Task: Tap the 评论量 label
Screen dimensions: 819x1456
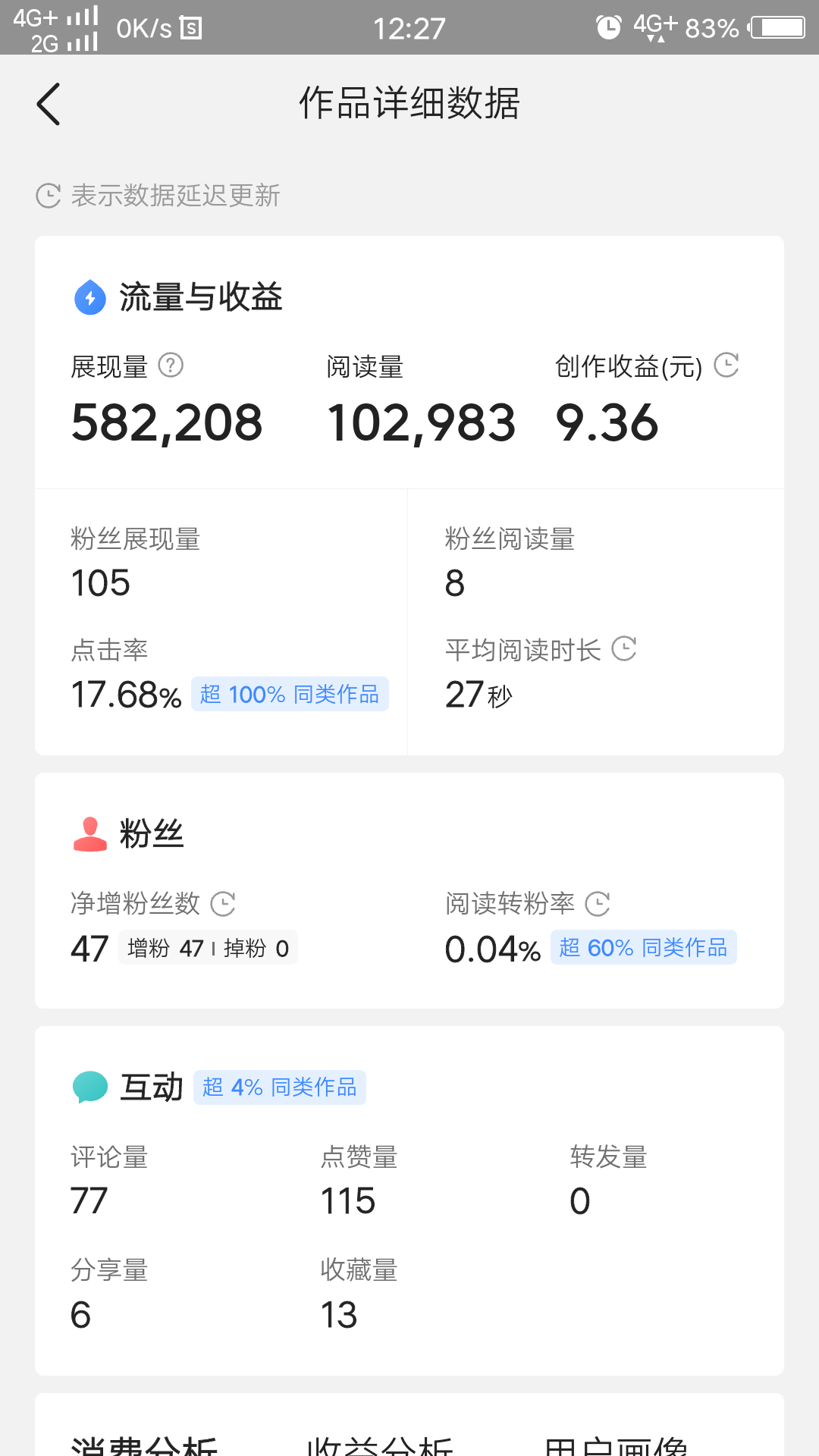Action: pyautogui.click(x=109, y=1157)
